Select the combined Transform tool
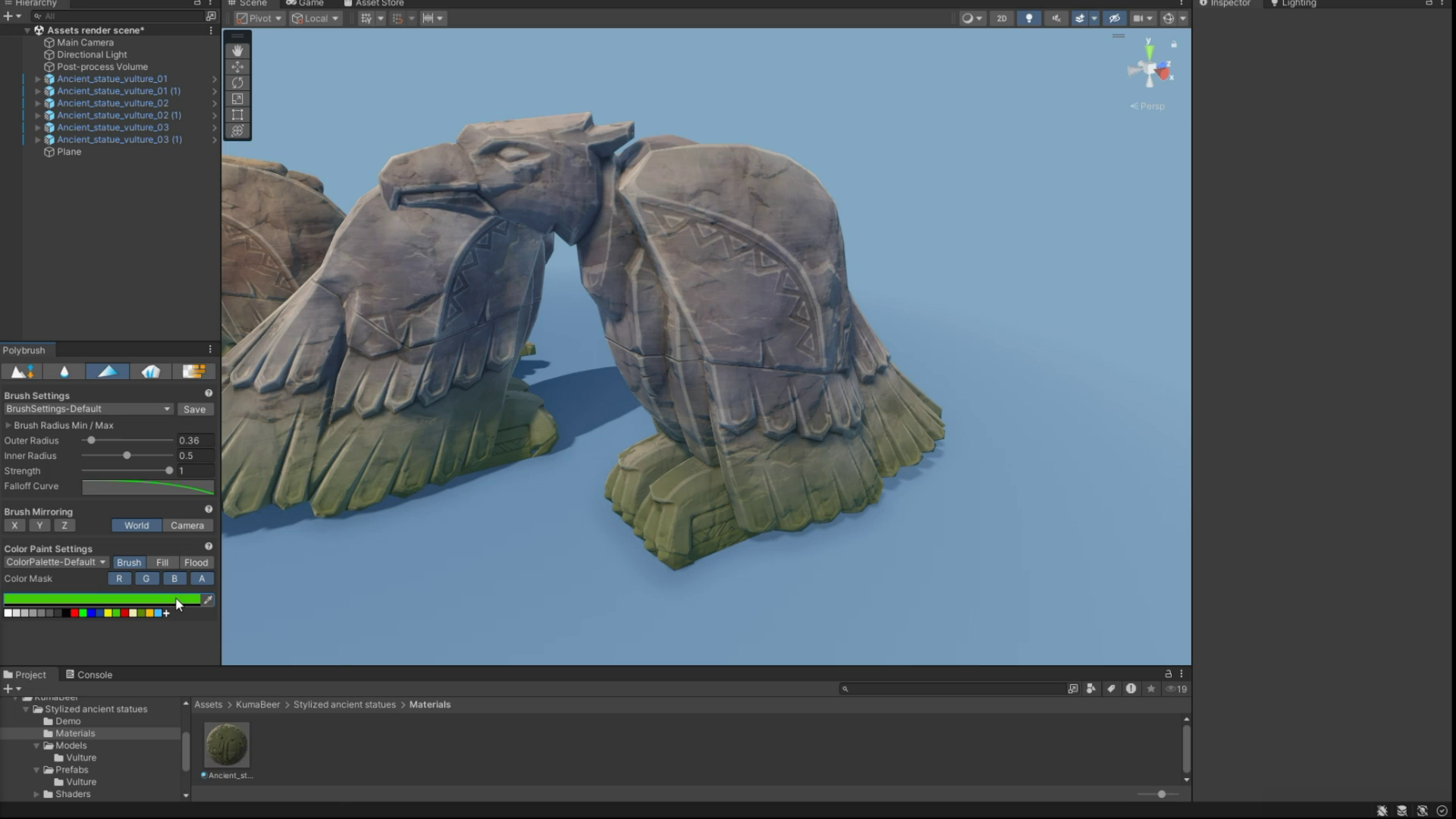This screenshot has width=1456, height=819. tap(237, 130)
